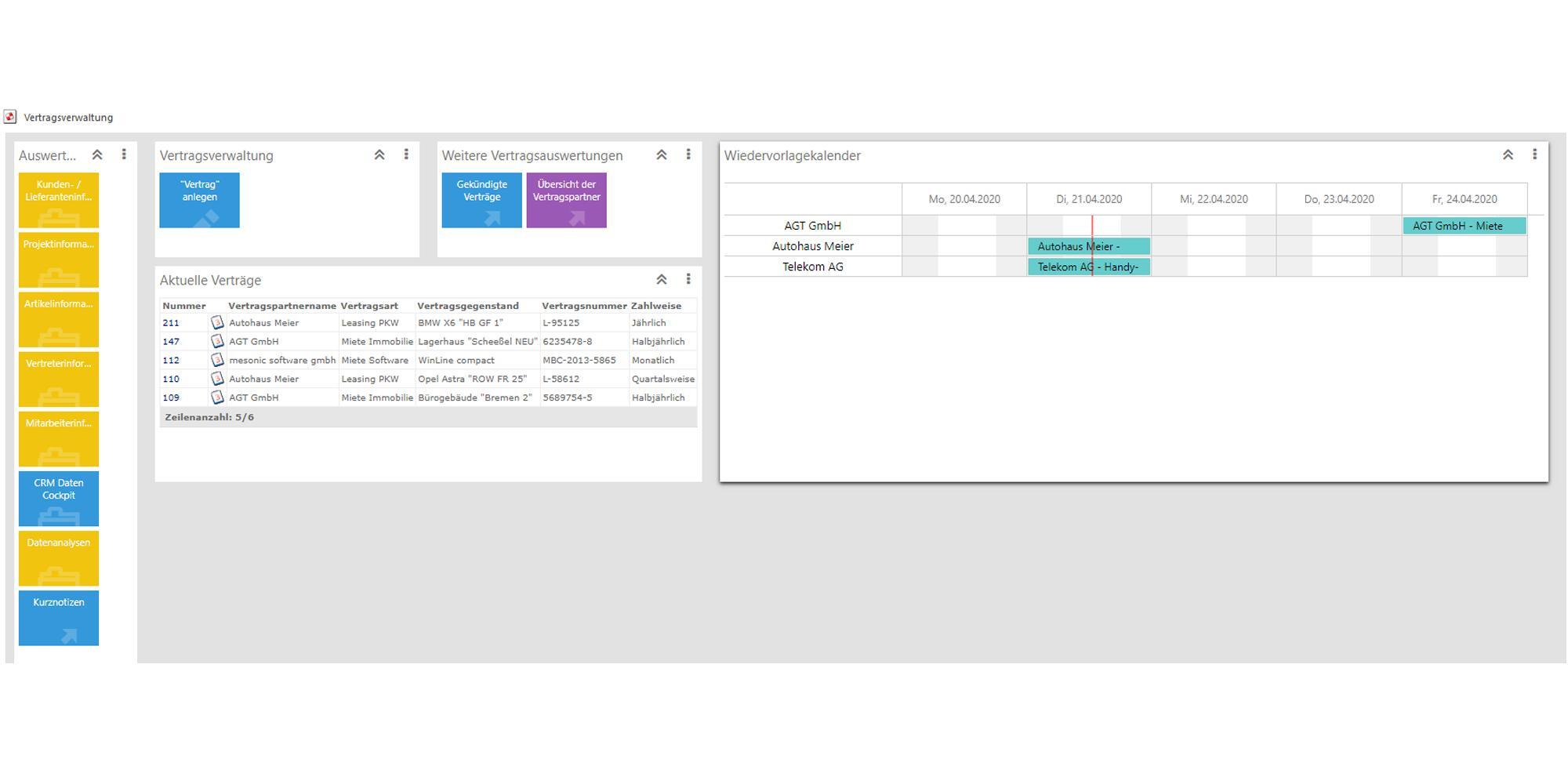Open contract number 211
The image size is (1568, 784).
171,323
